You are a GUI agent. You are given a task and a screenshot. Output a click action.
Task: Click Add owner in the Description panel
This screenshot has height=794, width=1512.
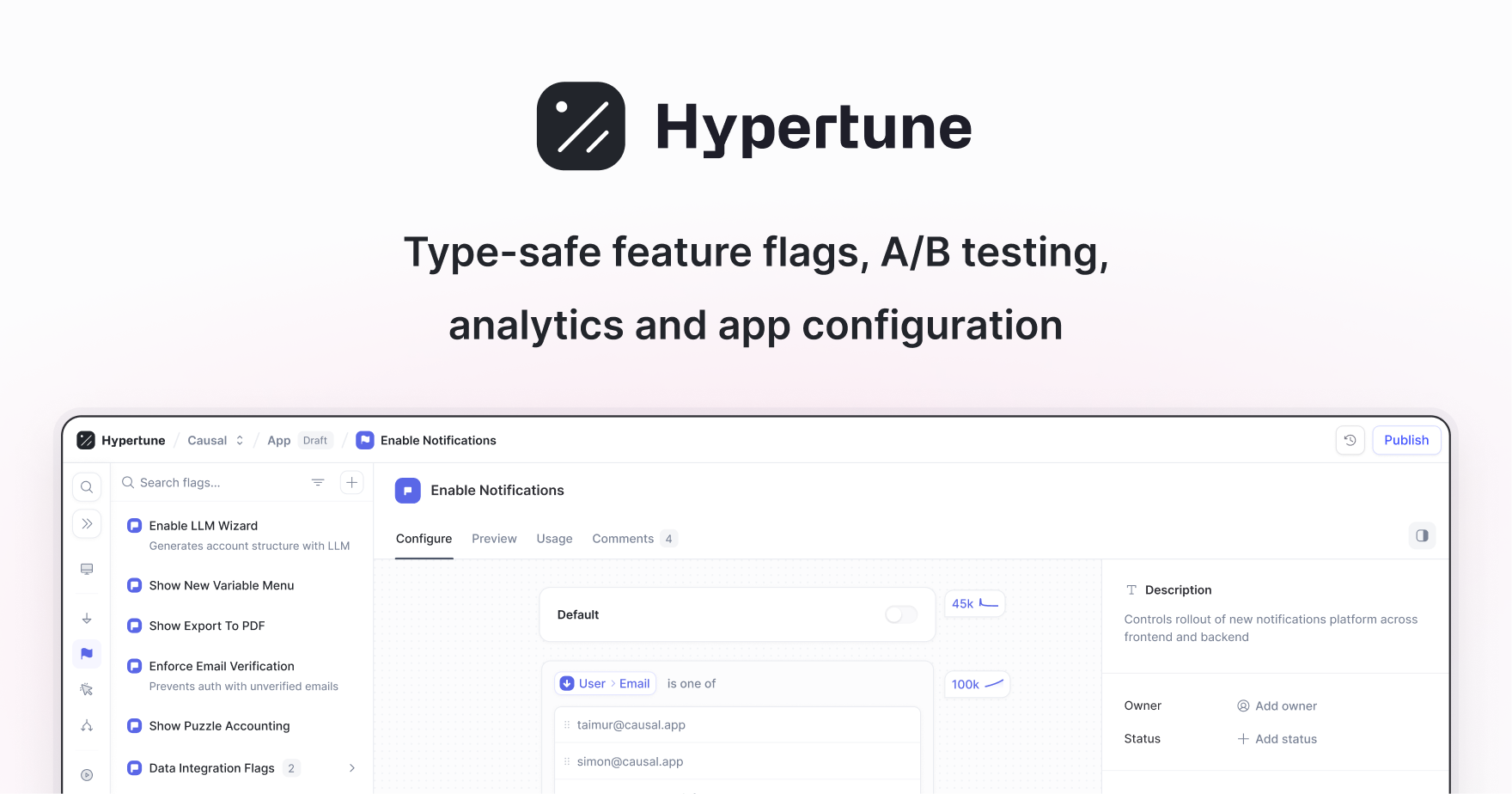1277,705
